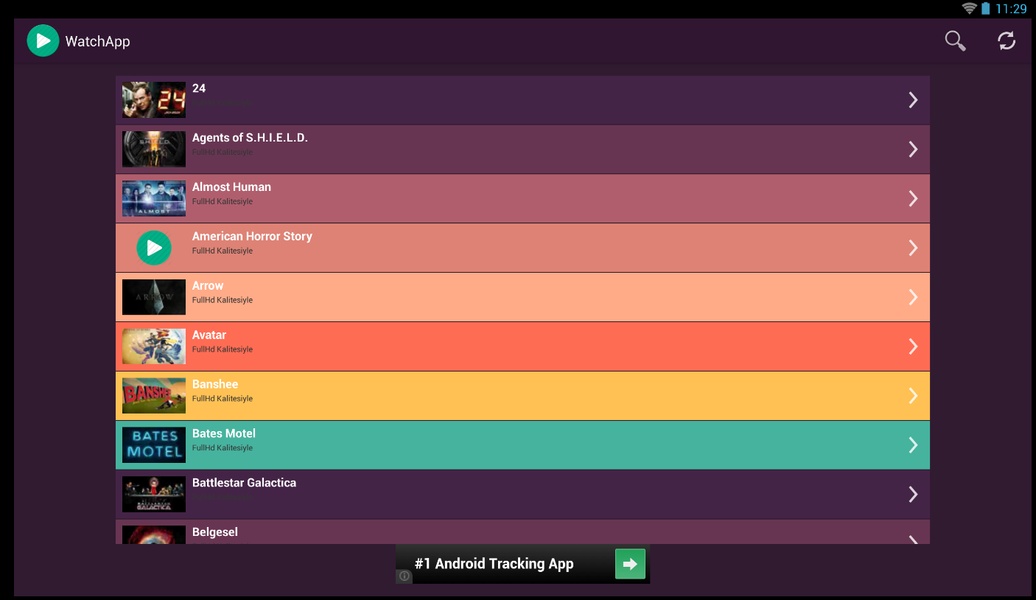Select the 'Banshee' title
The image size is (1036, 600).
[x=215, y=384]
